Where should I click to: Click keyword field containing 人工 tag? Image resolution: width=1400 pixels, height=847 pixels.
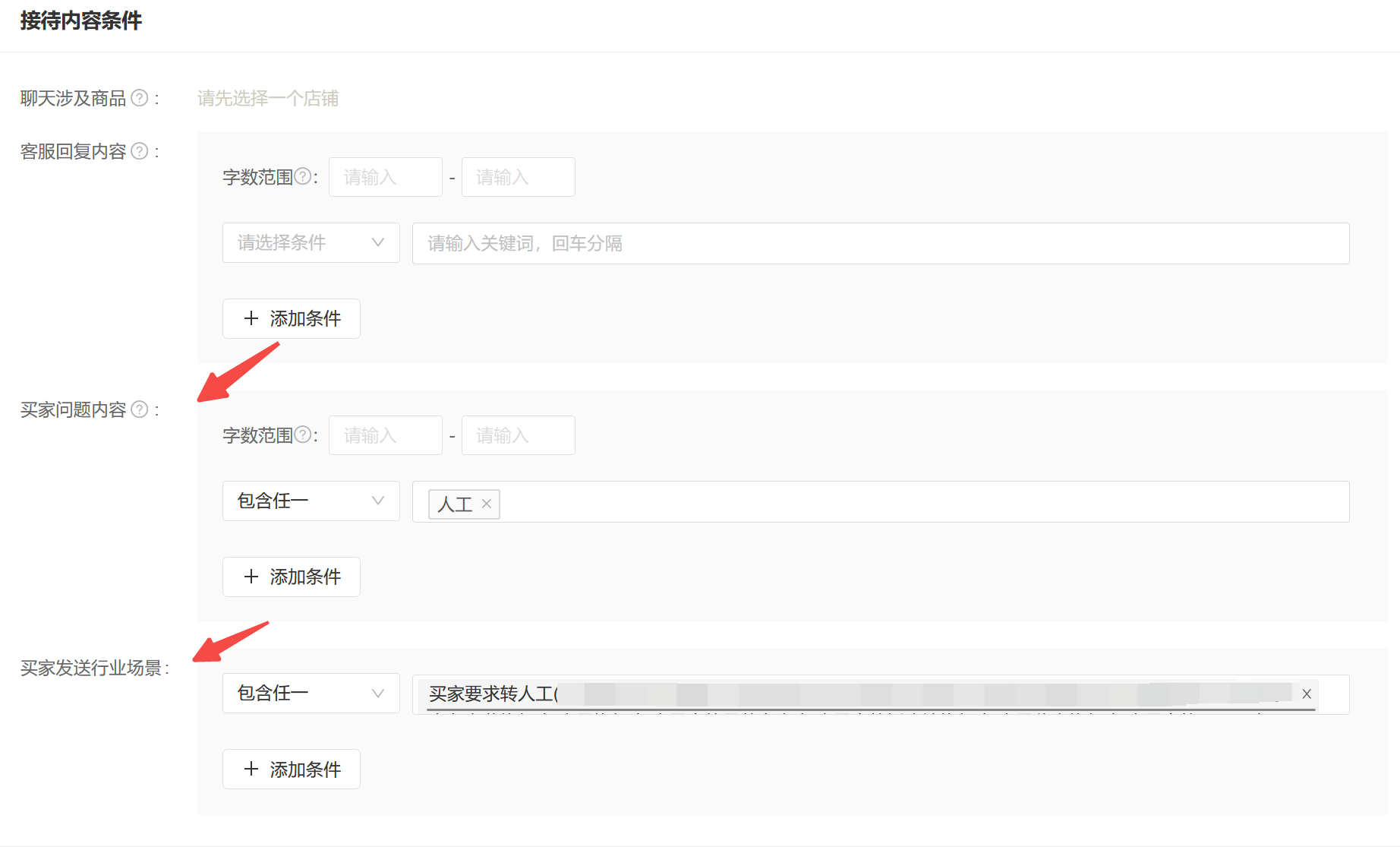coord(881,502)
